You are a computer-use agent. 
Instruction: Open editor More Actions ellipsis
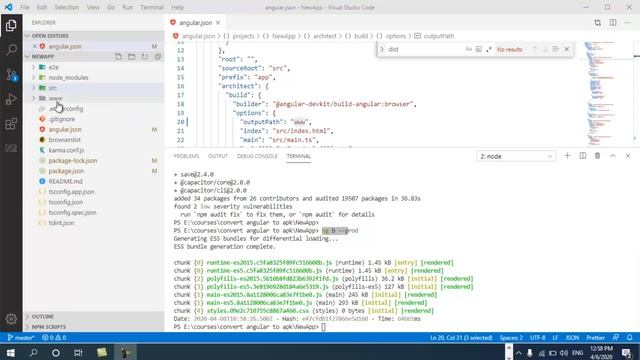[x=628, y=23]
